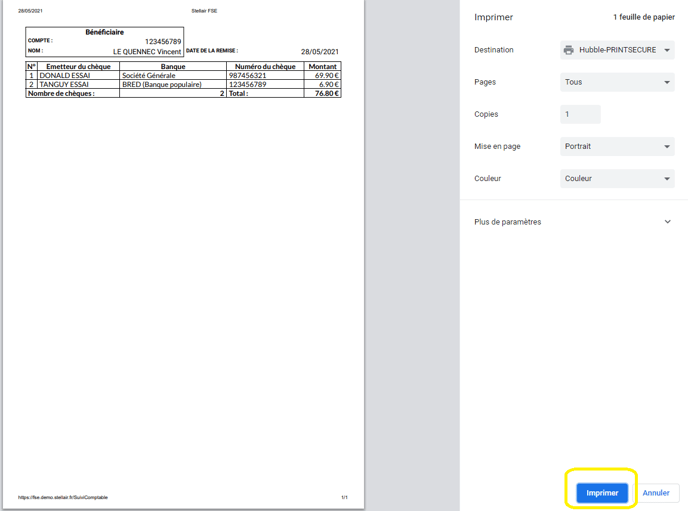Screen dimensions: 688x511
Task: Click the blue Imprimer button
Action: [x=602, y=492]
